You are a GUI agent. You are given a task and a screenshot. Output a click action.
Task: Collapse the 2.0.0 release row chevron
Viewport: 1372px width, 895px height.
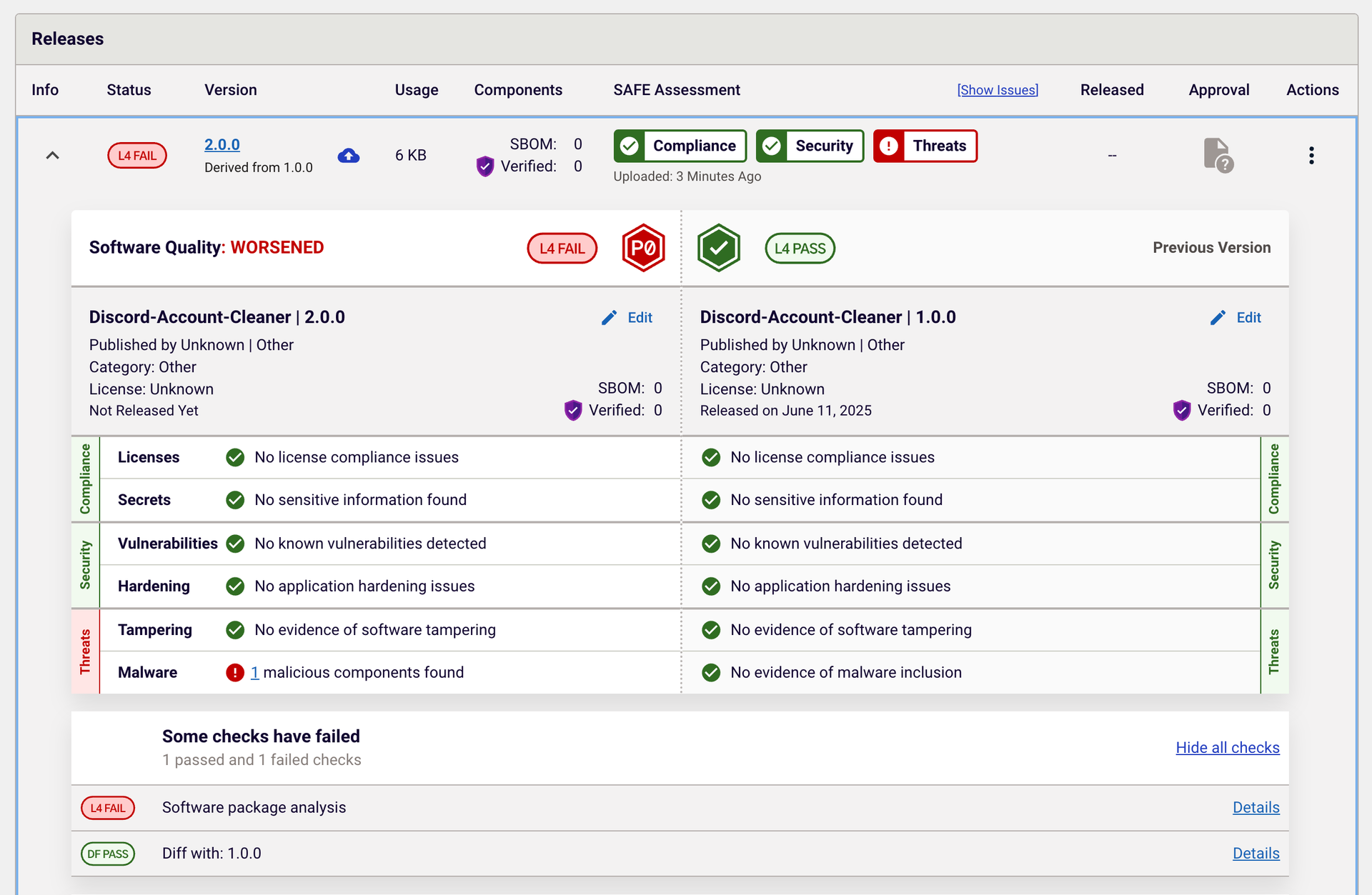point(52,156)
